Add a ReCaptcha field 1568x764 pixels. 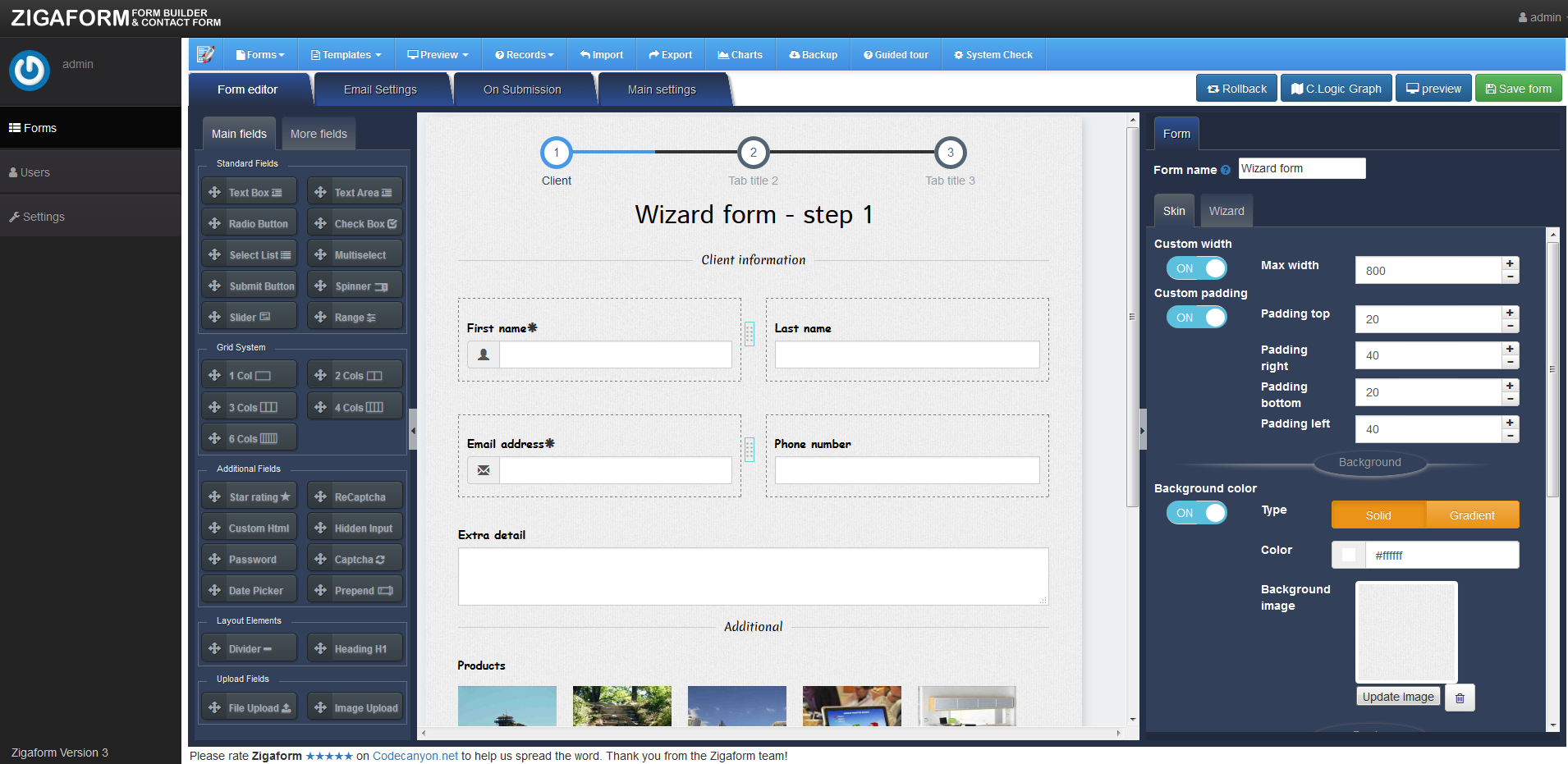(355, 496)
